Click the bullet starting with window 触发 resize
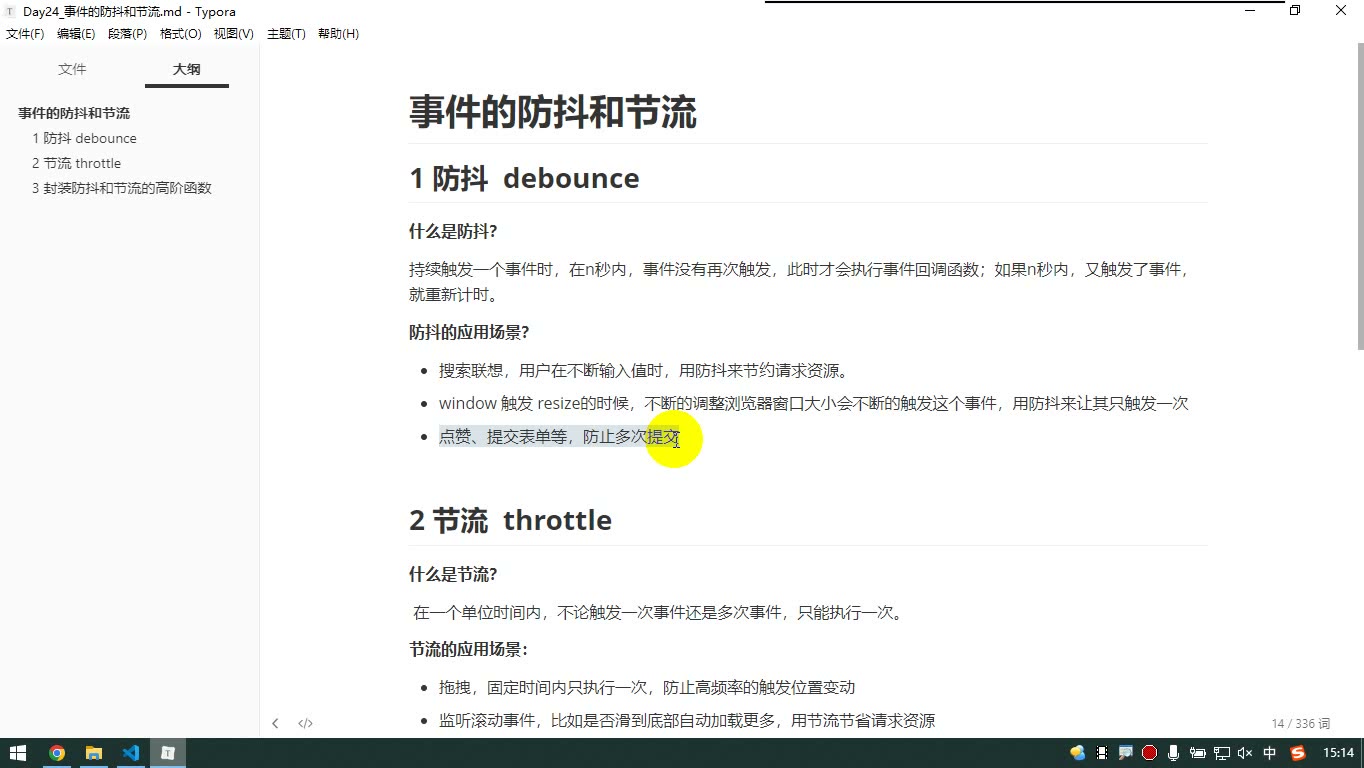The height and width of the screenshot is (768, 1364). pos(813,403)
